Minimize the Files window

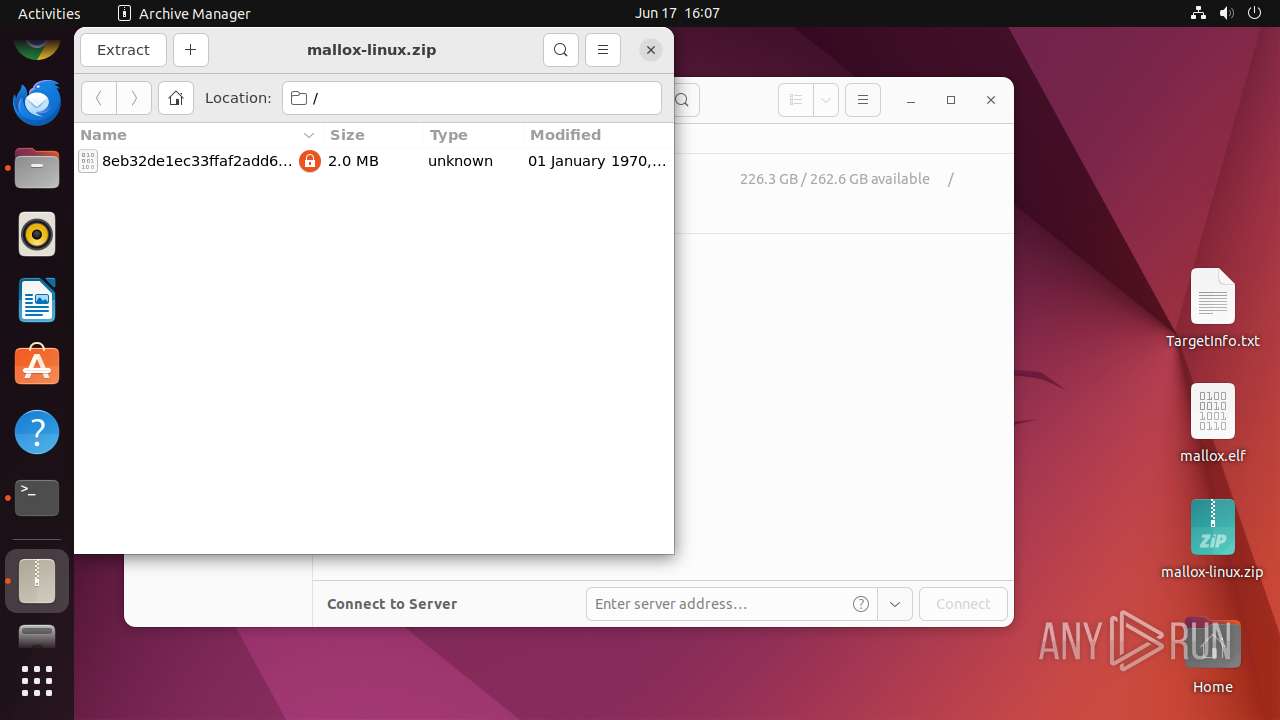pos(911,100)
